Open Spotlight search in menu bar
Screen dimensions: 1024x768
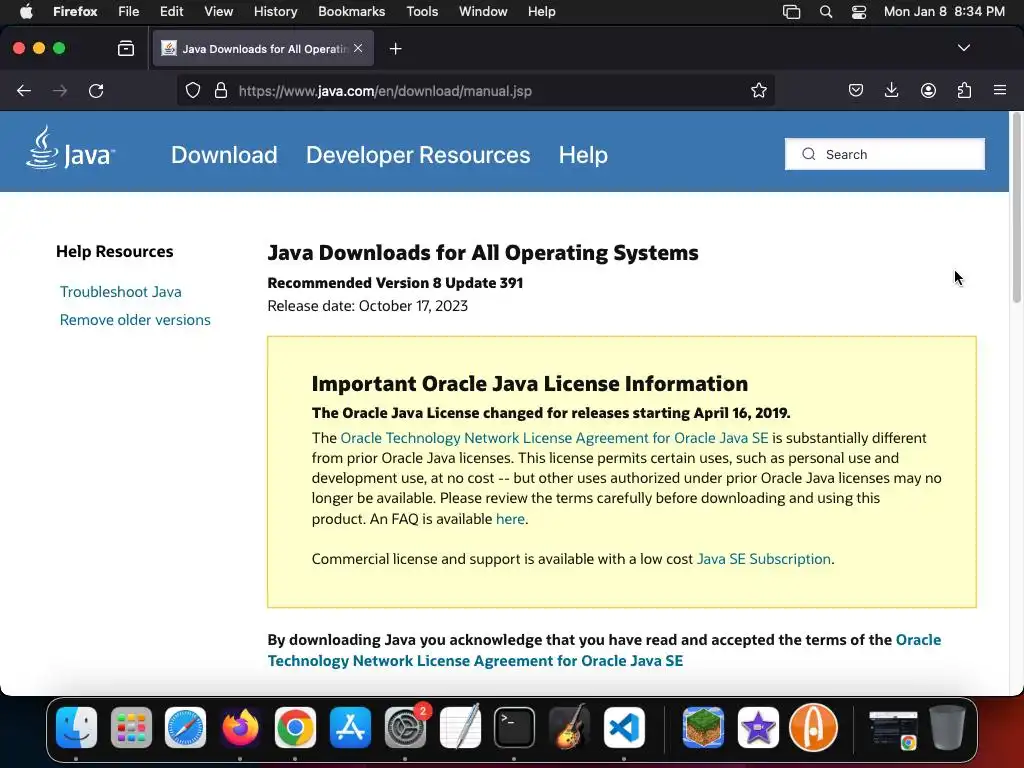825,12
